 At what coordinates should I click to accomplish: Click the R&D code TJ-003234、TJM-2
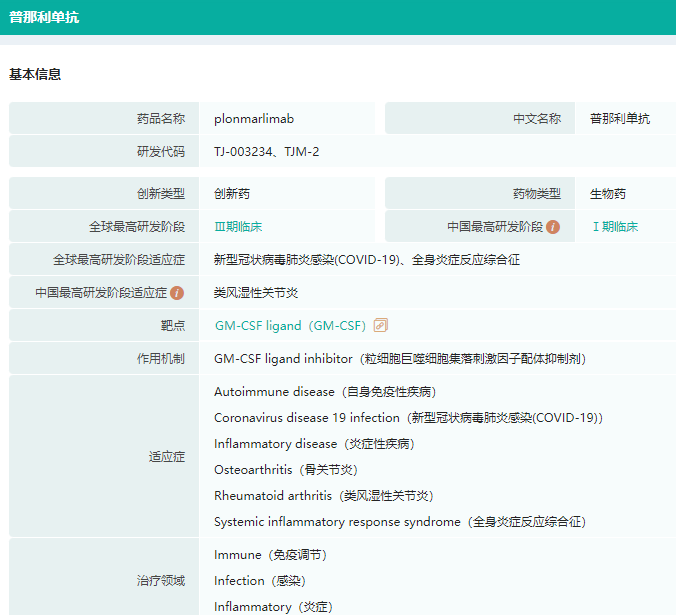(x=267, y=152)
